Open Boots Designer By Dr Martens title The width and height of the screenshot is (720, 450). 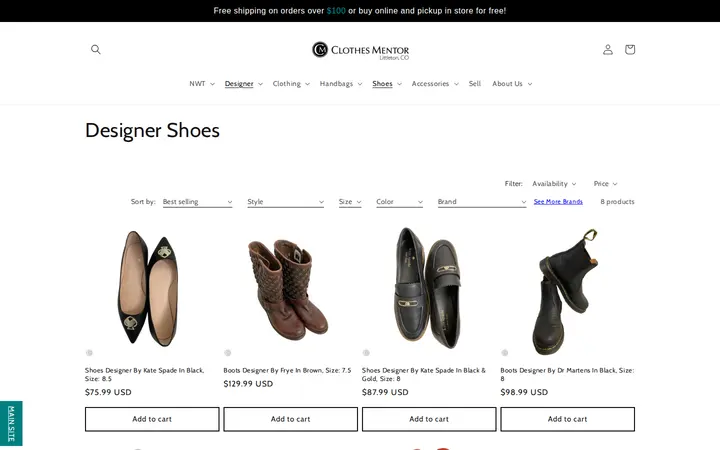[x=567, y=374]
